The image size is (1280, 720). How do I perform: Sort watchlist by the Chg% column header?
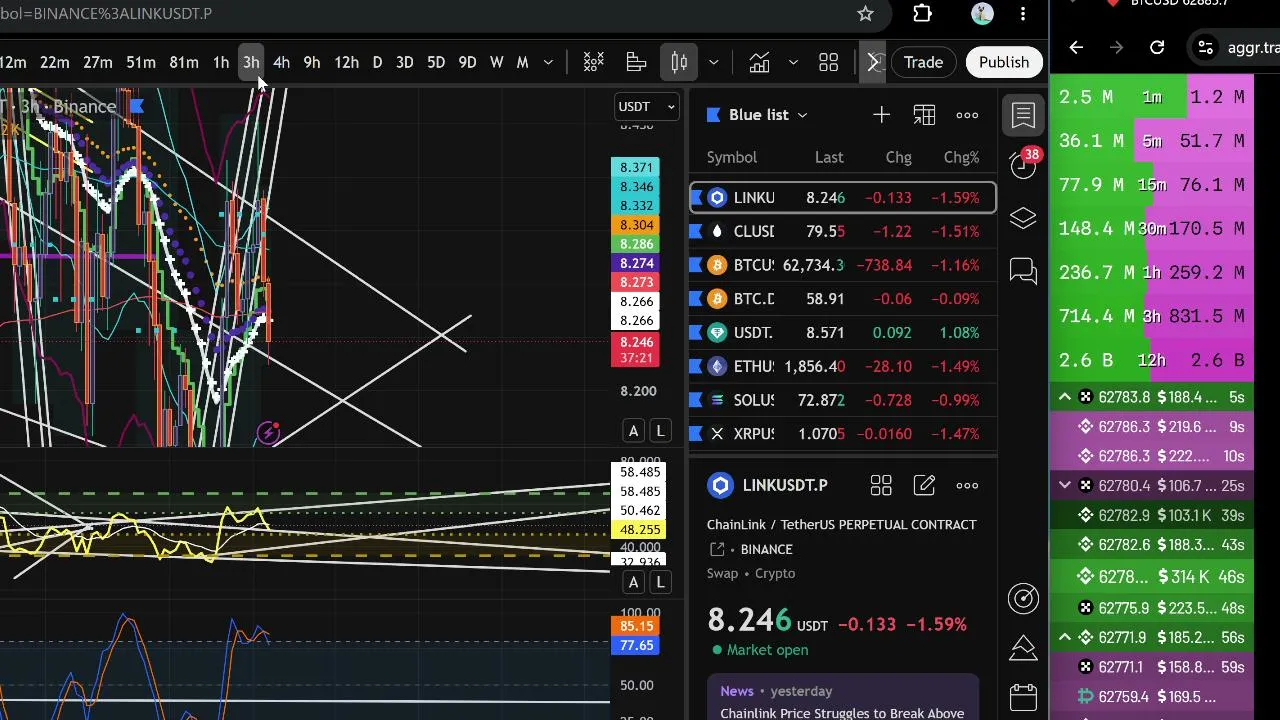tap(961, 157)
